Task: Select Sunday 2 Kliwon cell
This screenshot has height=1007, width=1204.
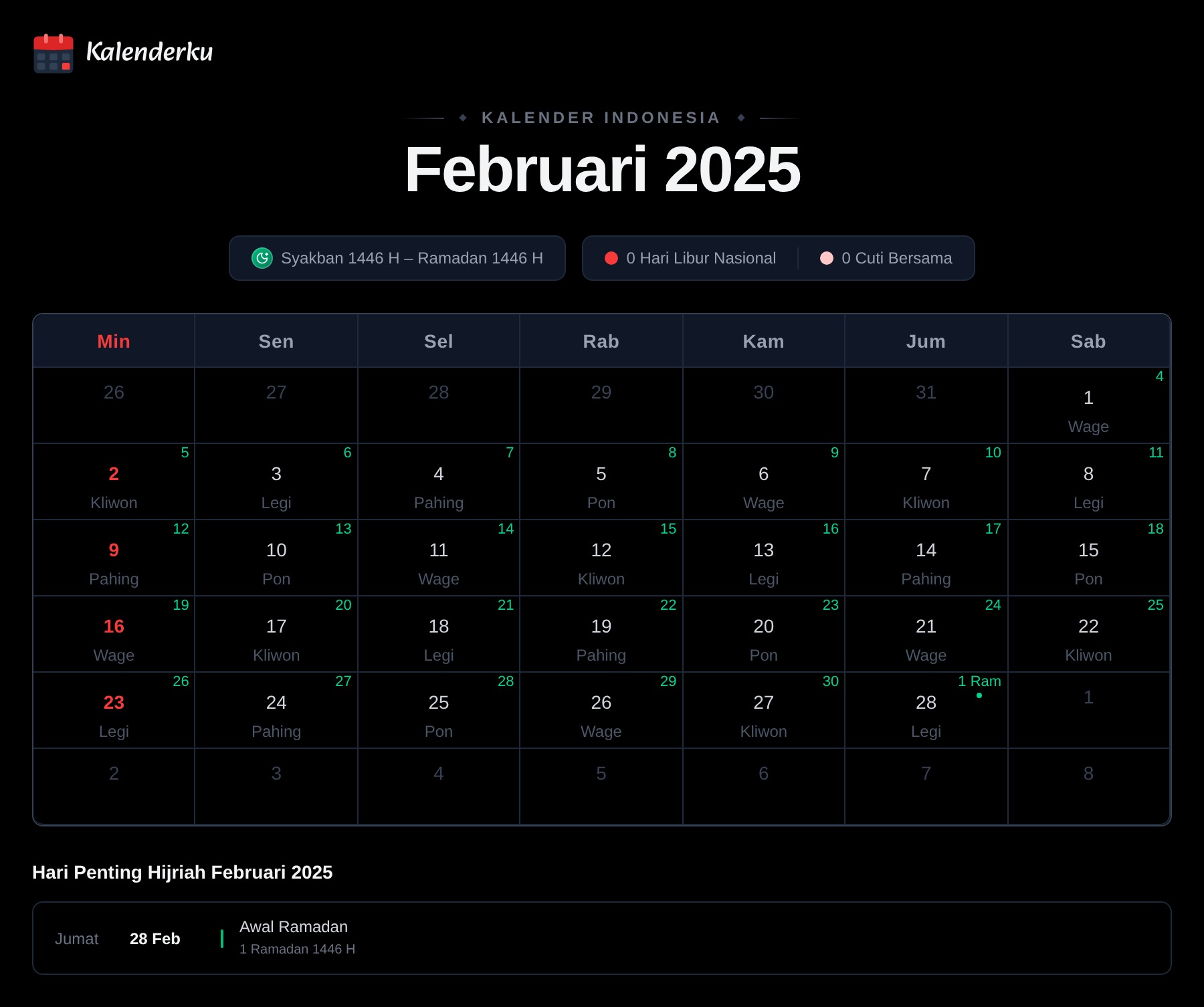Action: 114,481
